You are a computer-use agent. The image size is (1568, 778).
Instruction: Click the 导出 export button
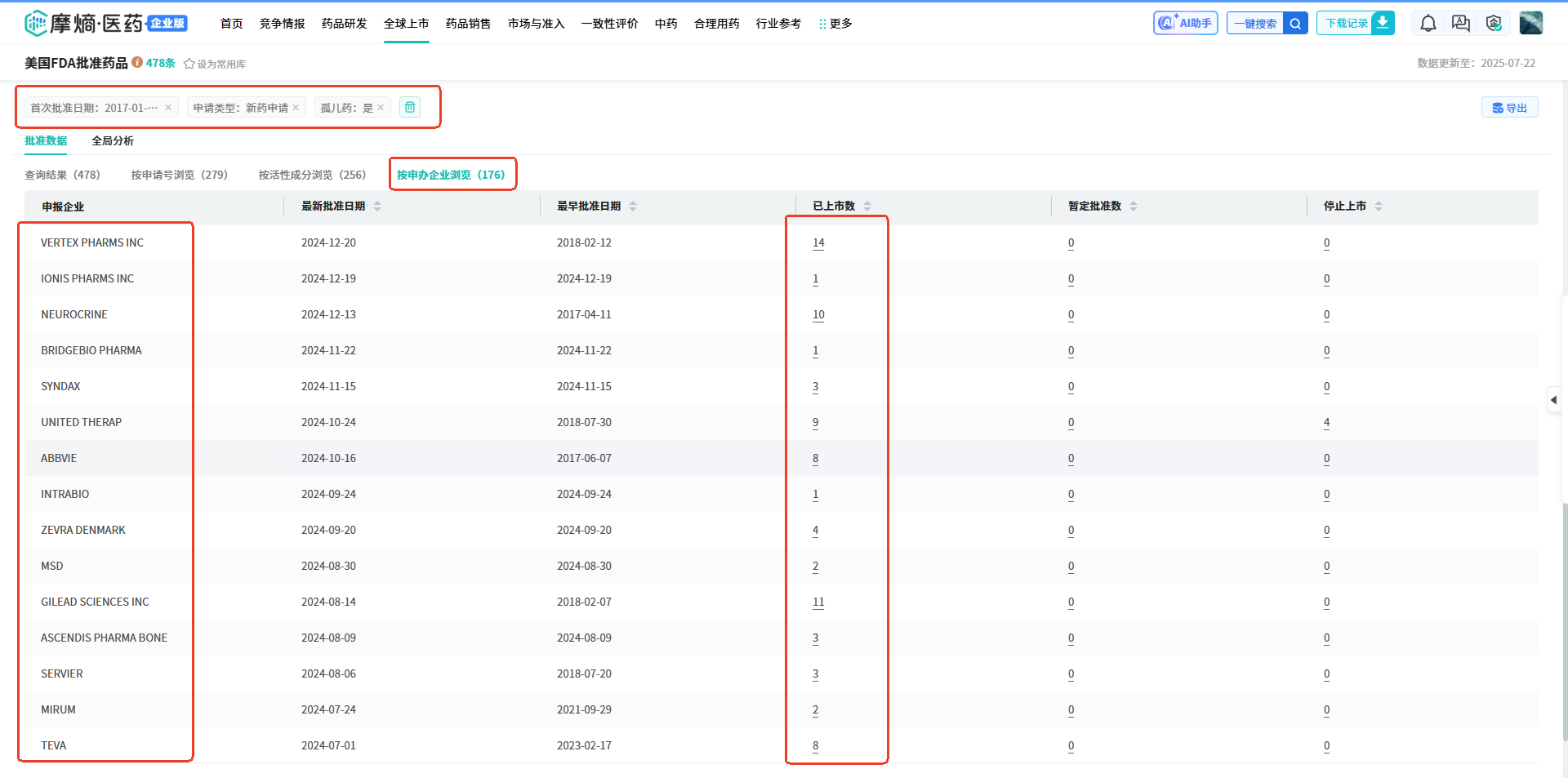(1509, 108)
